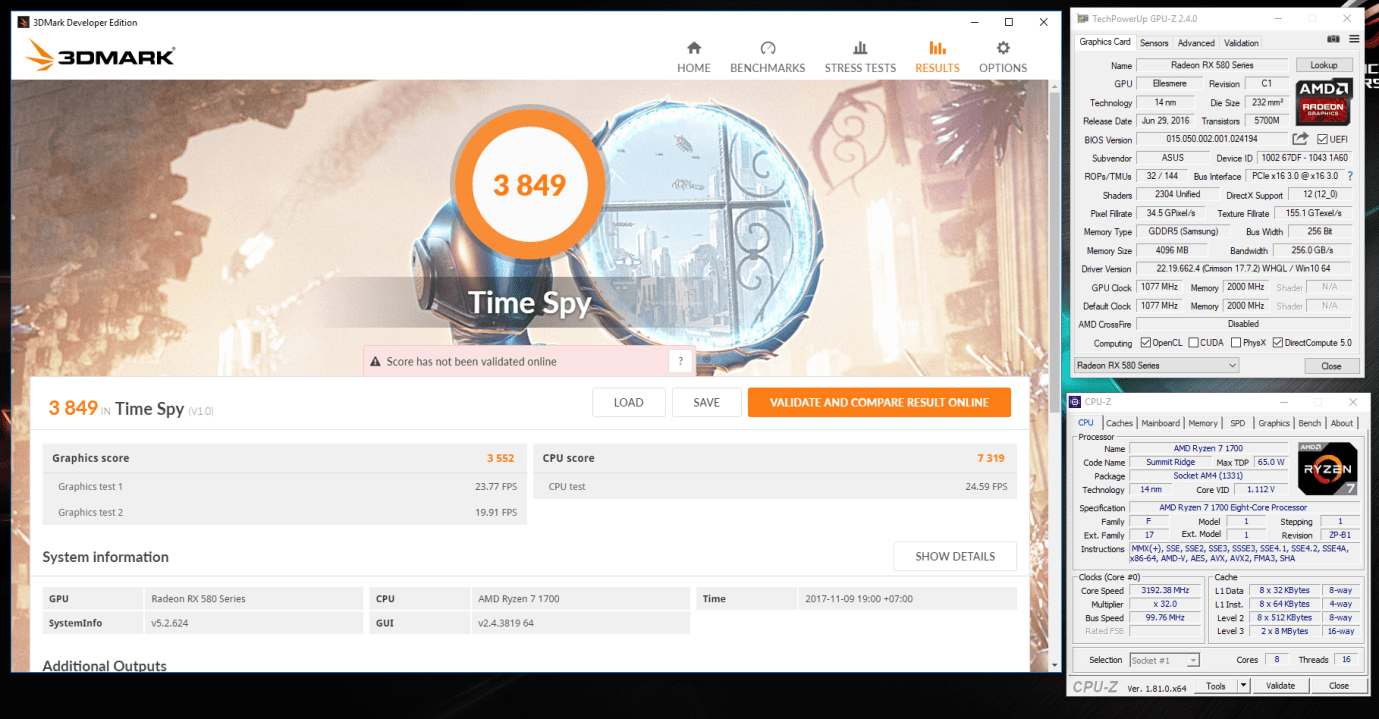The image size is (1379, 719).
Task: Click the Graphics test 1 row
Action: pos(284,486)
